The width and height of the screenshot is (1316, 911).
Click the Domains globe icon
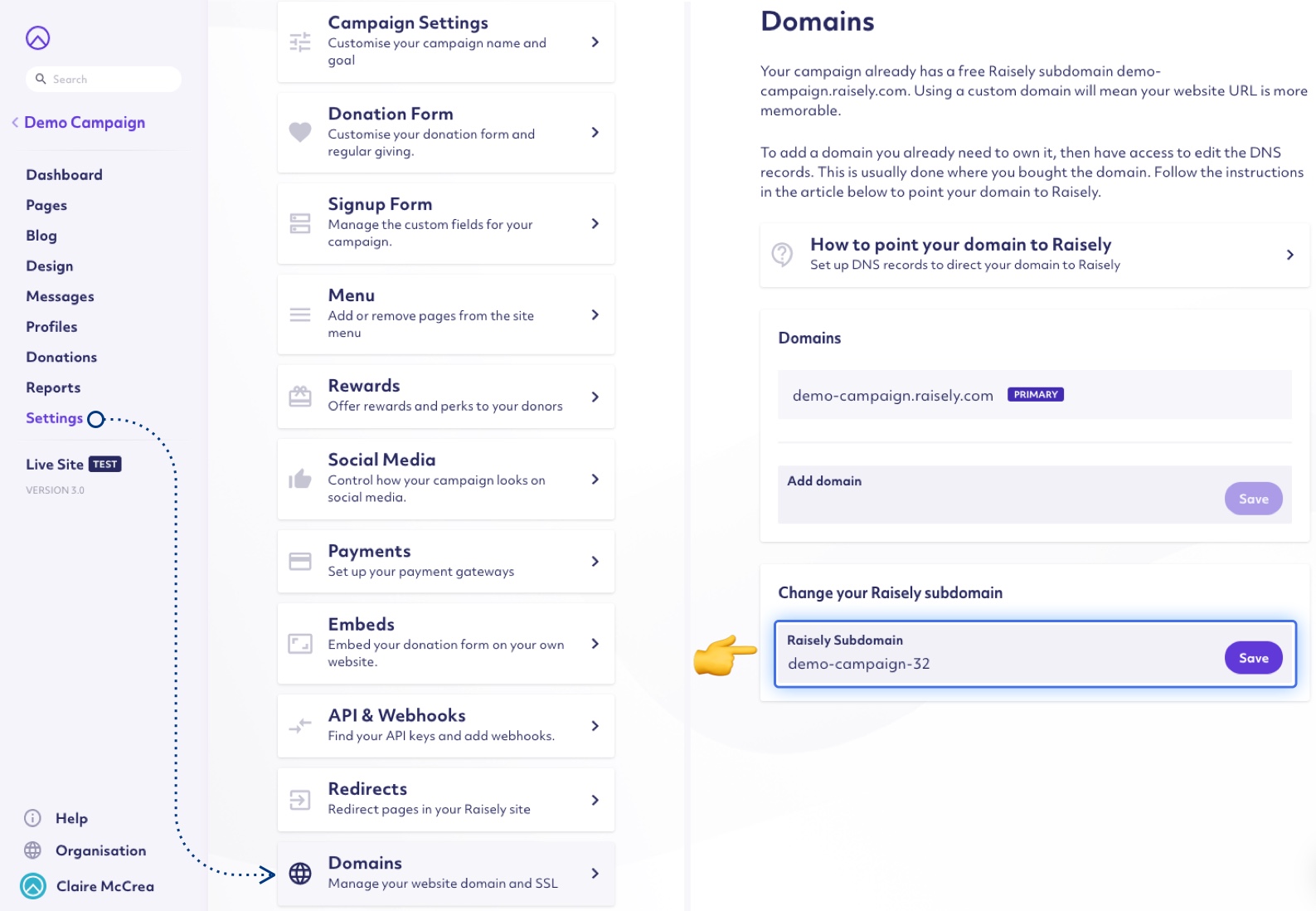tap(300, 873)
